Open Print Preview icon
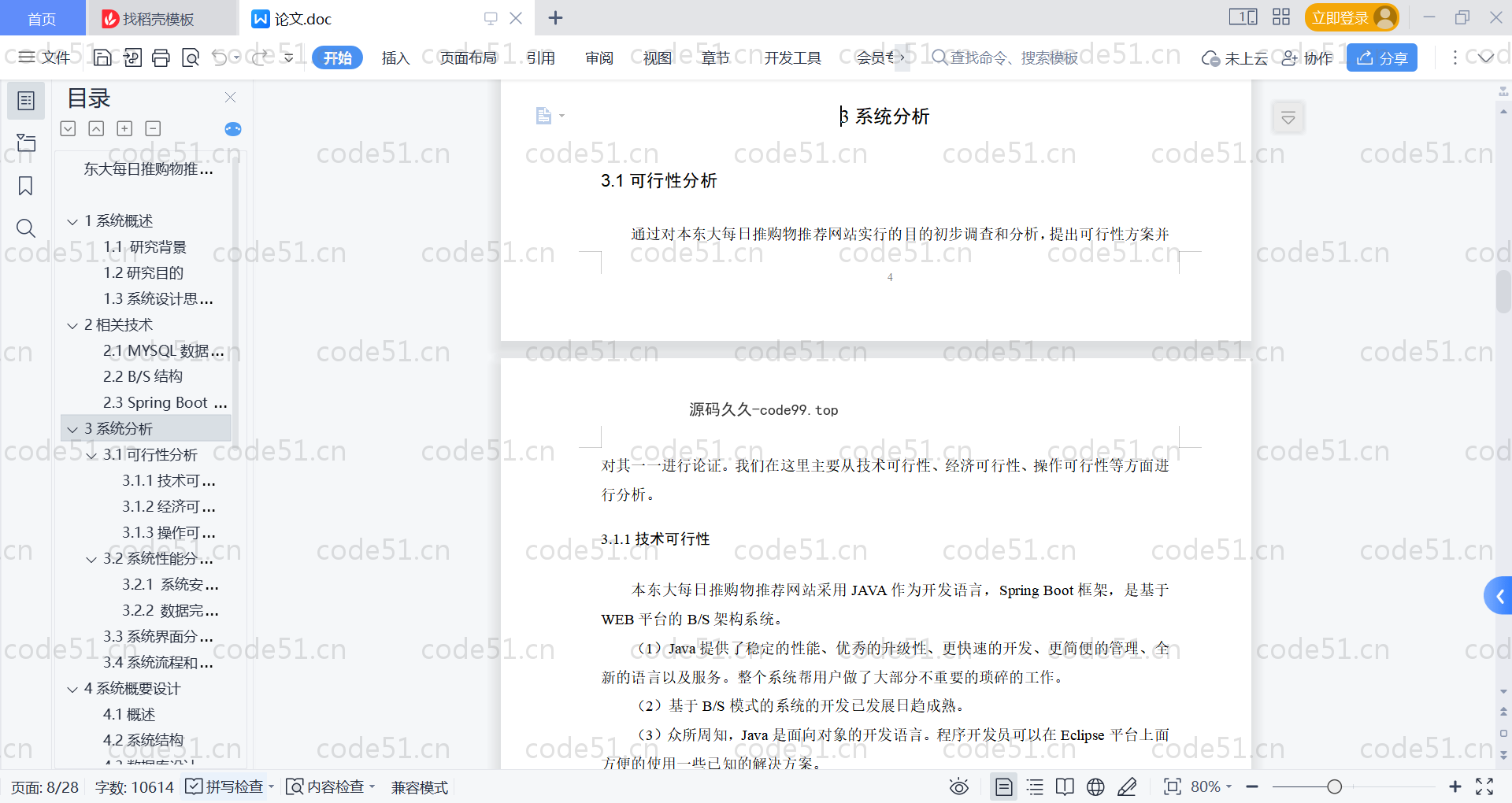 coord(191,57)
